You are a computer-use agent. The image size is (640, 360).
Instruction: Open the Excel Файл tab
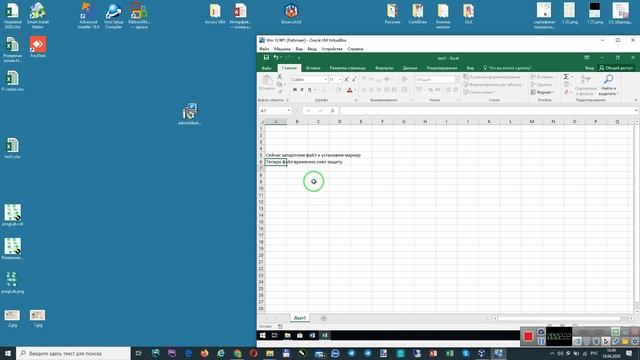(267, 68)
